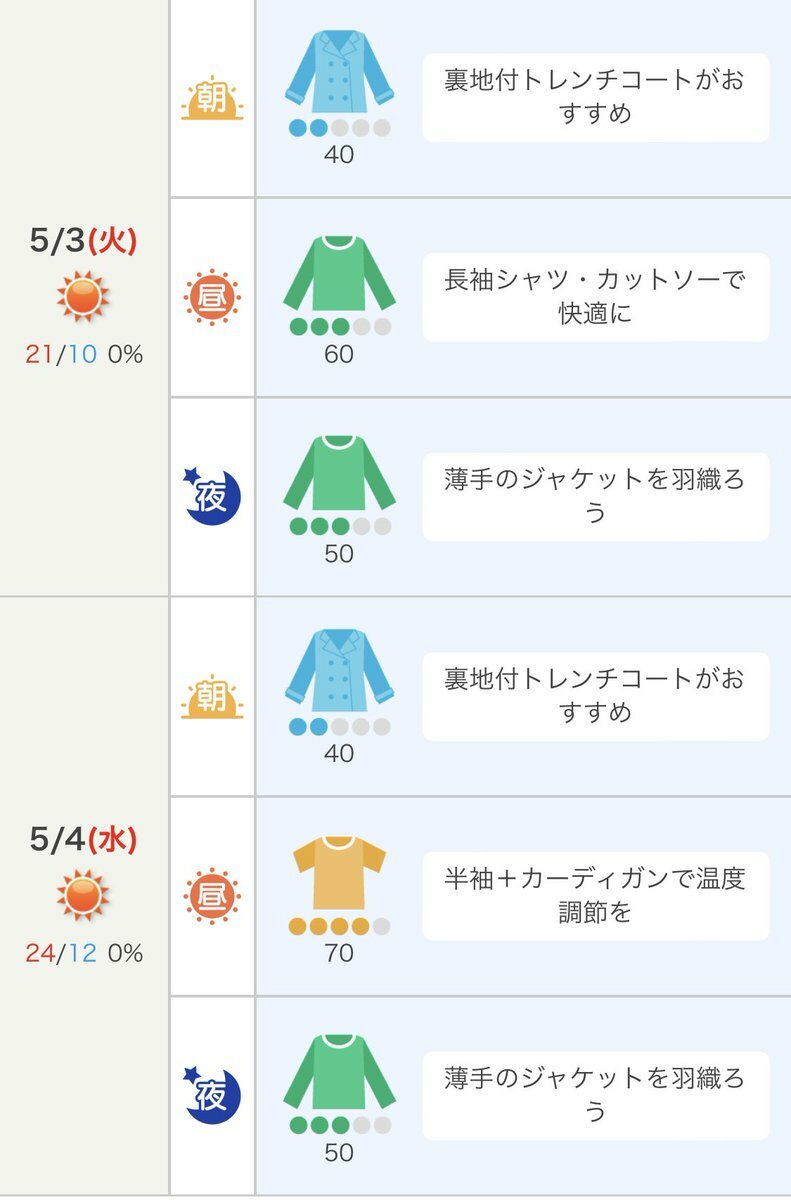Click the 5/4 sunny weather icon
The height and width of the screenshot is (1200, 791).
(x=83, y=895)
